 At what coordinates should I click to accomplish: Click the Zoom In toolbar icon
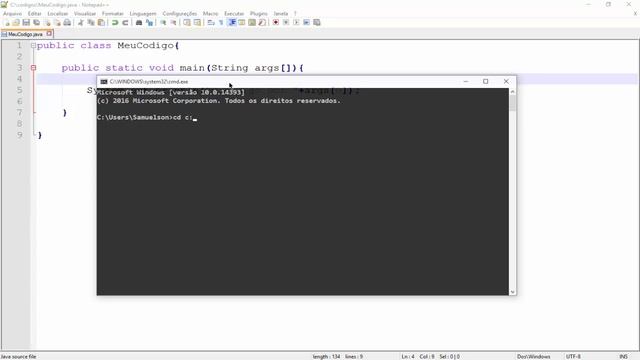(163, 22)
